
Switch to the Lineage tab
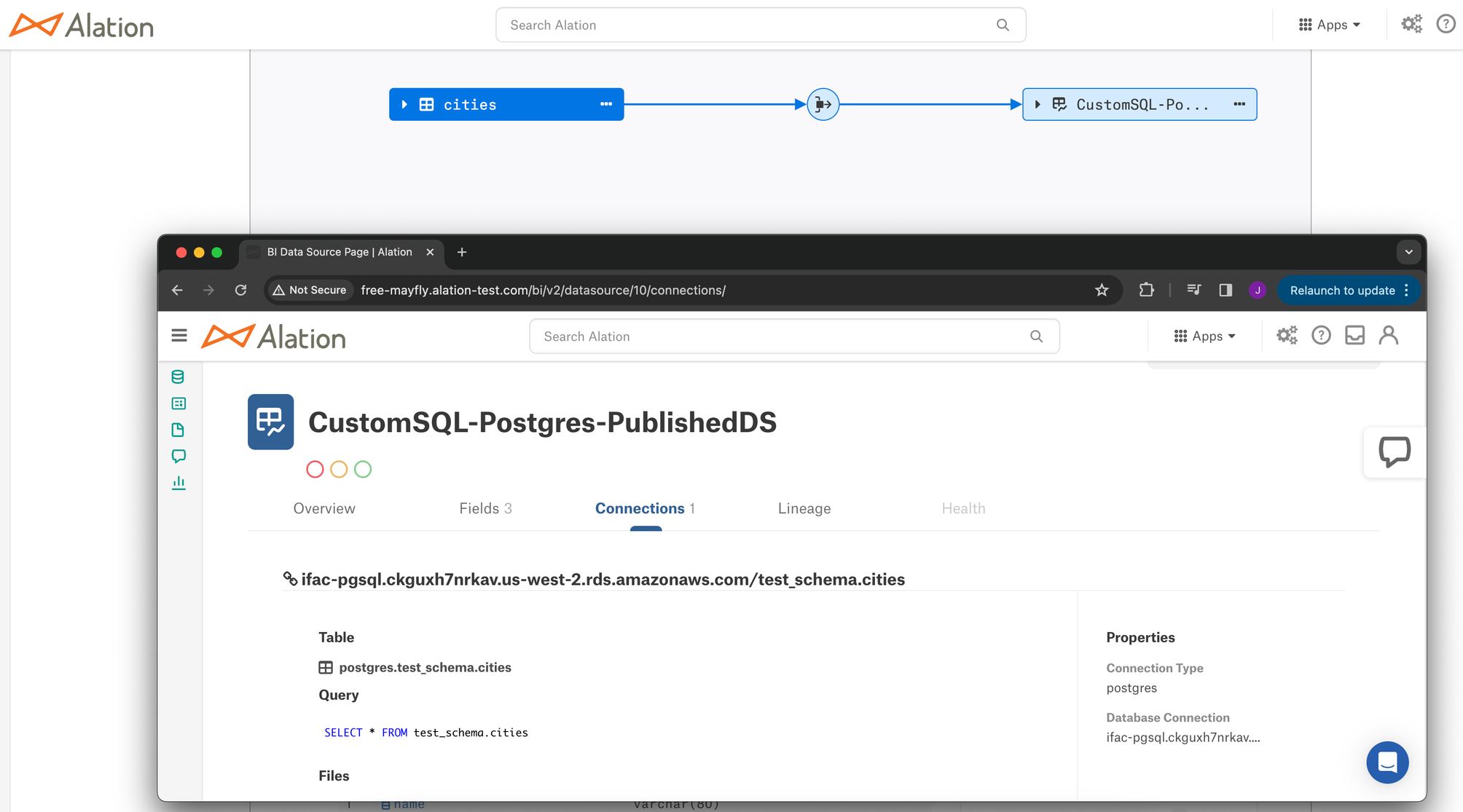point(804,508)
